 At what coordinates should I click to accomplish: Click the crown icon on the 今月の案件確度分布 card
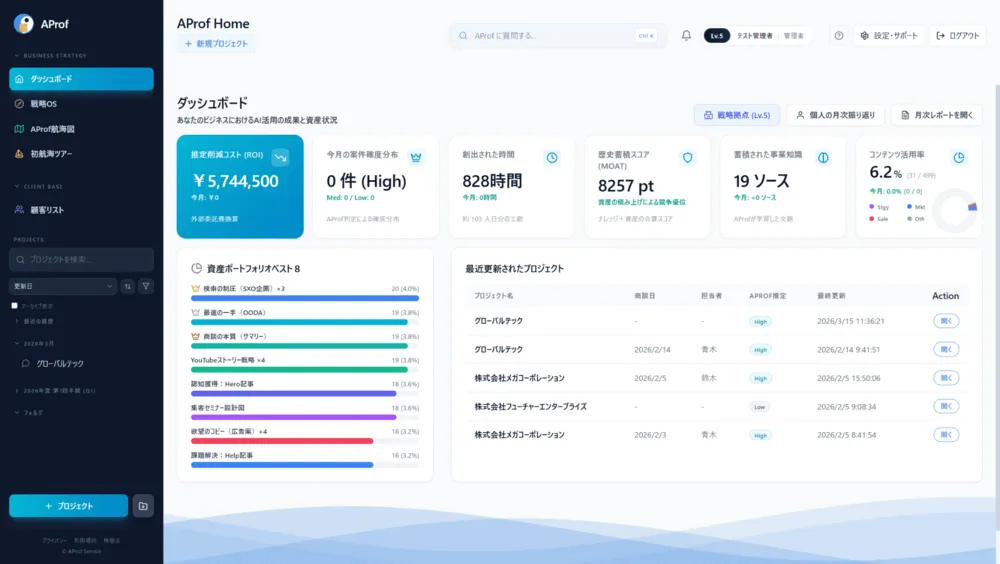tap(416, 157)
